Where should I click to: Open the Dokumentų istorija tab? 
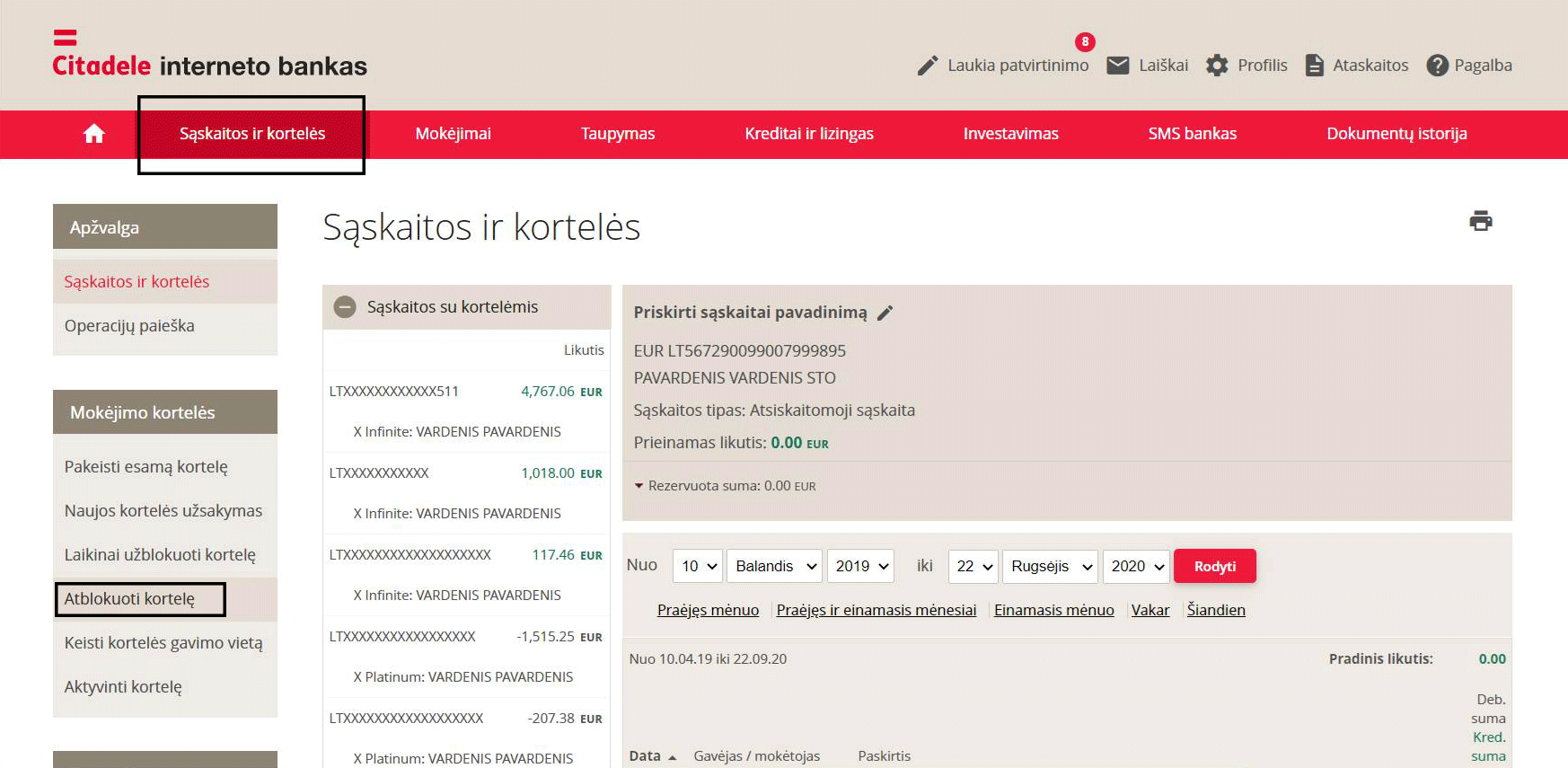click(1397, 134)
